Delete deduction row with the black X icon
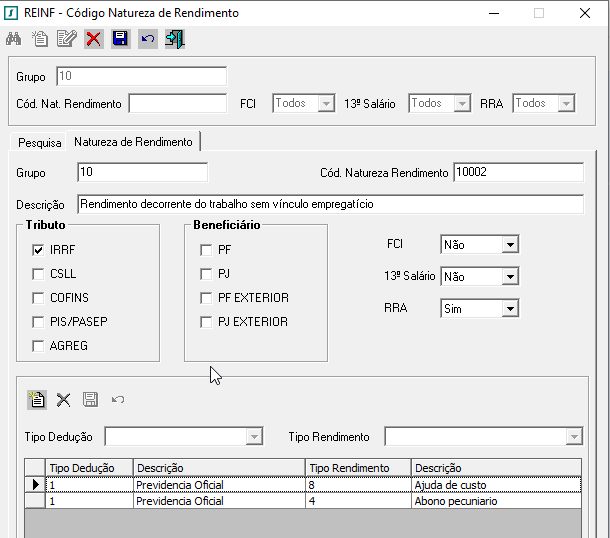Viewport: 610px width, 538px height. click(63, 400)
